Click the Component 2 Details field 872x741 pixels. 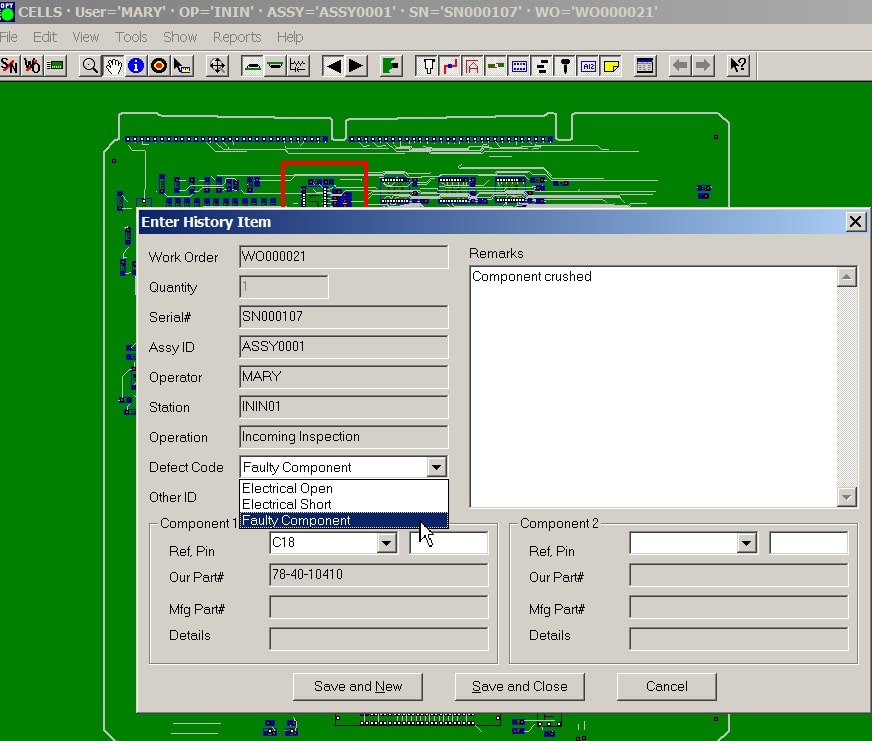click(x=739, y=639)
